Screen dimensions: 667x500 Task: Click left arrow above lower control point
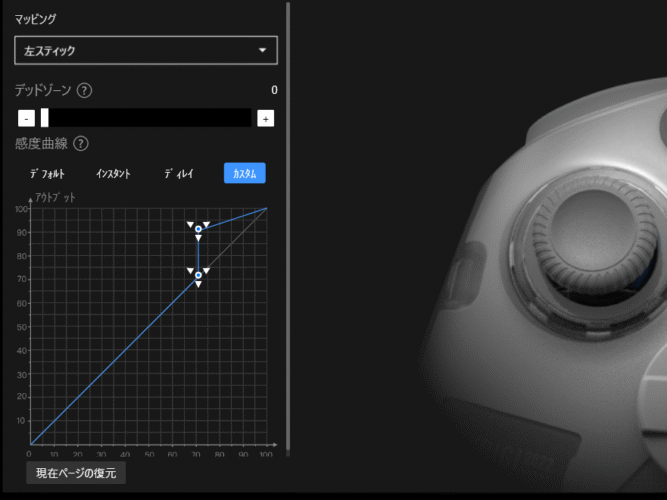[x=190, y=271]
